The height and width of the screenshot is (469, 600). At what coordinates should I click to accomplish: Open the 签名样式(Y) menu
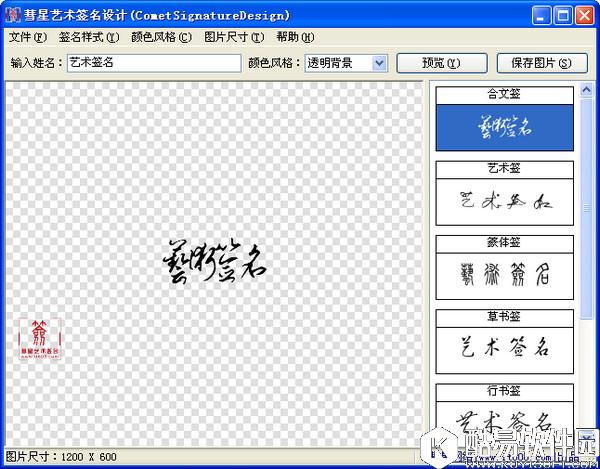point(89,37)
